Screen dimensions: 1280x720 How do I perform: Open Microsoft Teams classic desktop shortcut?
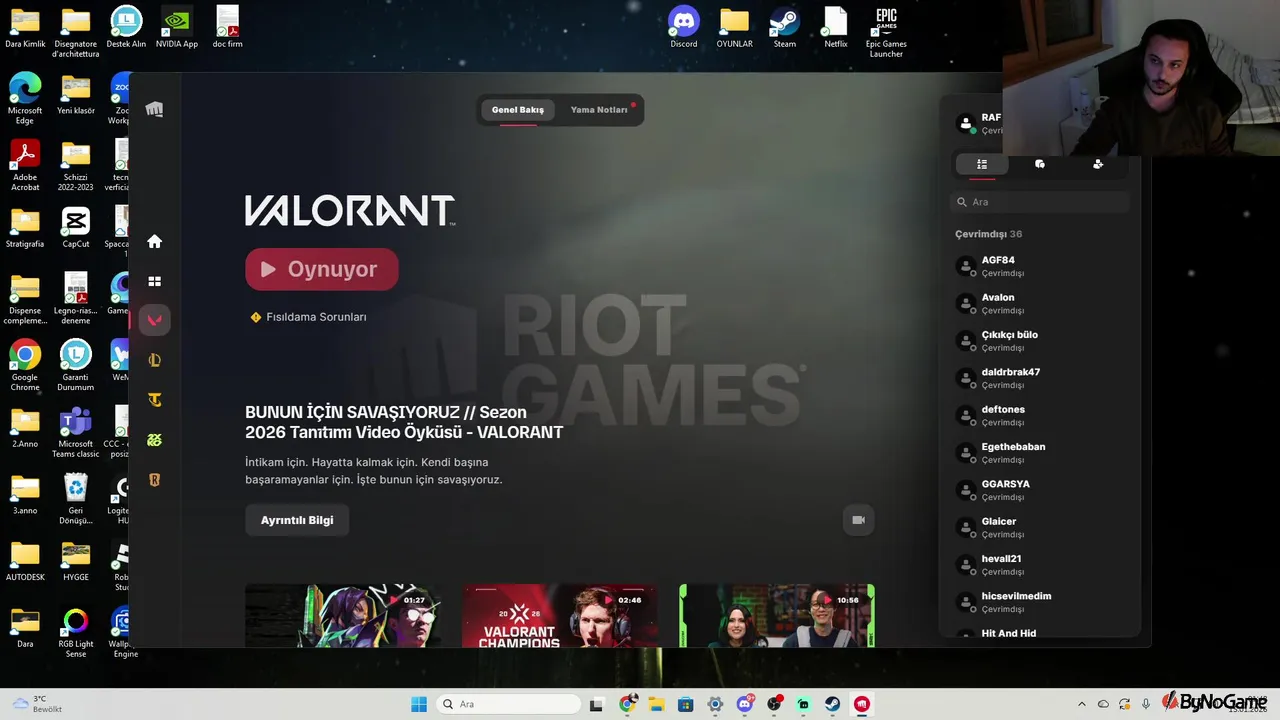76,432
